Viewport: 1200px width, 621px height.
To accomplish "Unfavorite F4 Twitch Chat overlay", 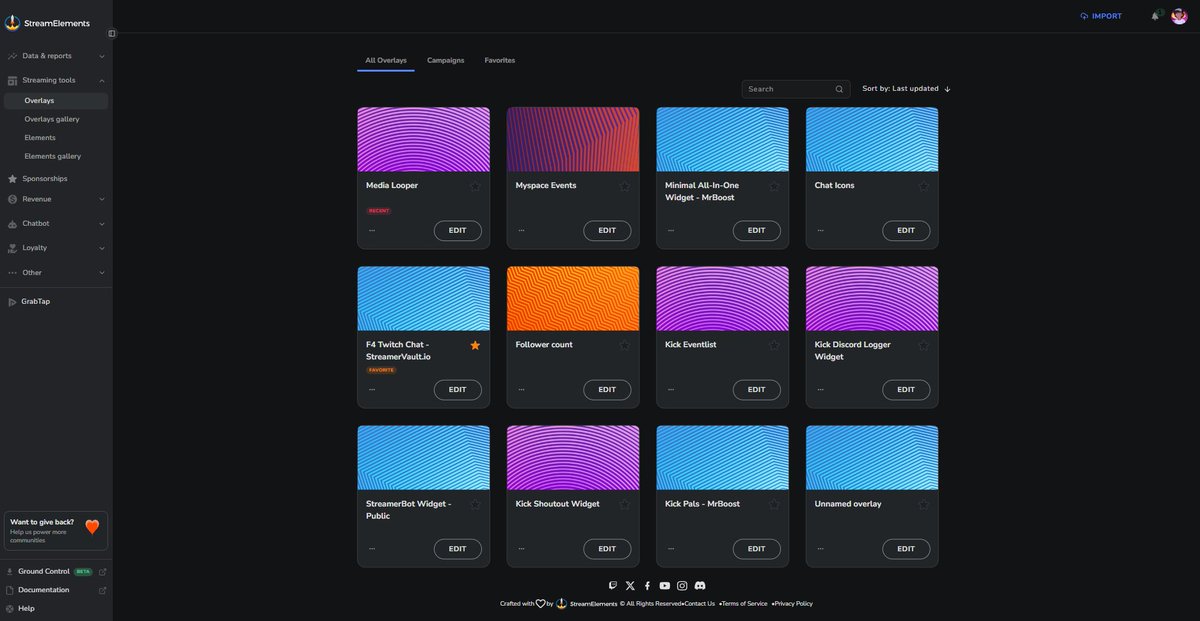I will [x=475, y=345].
